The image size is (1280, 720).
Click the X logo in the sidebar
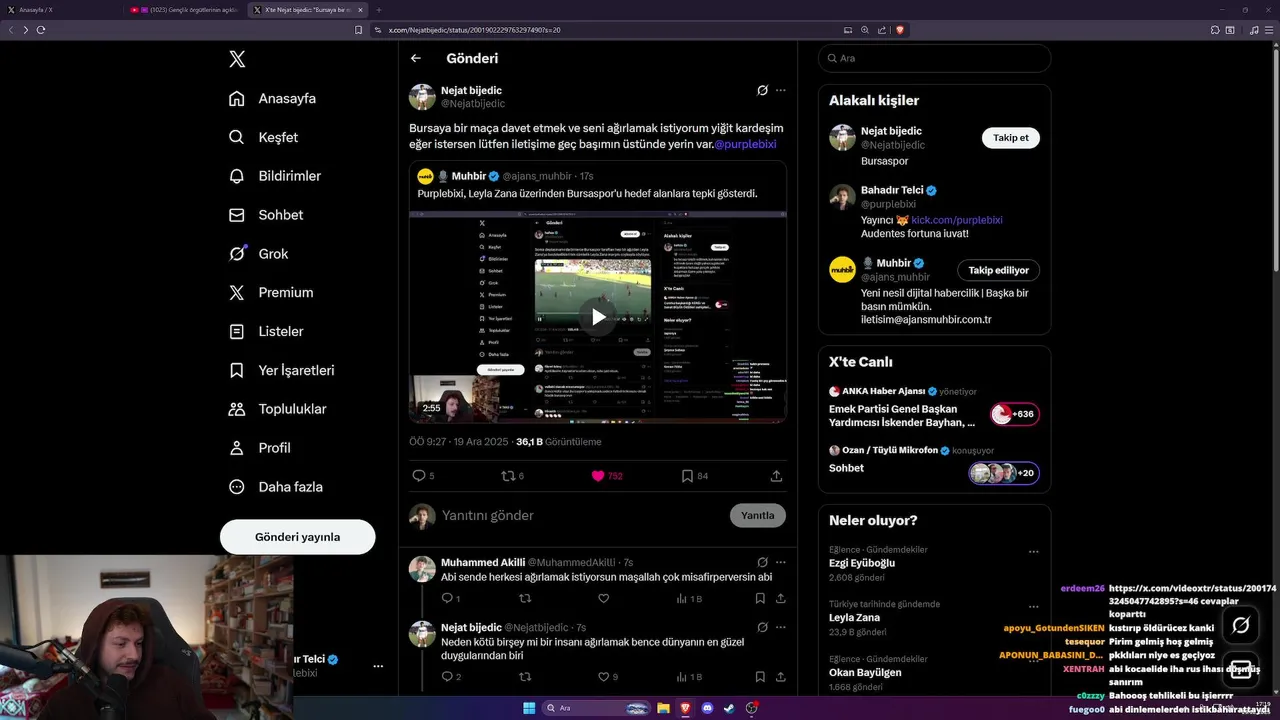[237, 59]
